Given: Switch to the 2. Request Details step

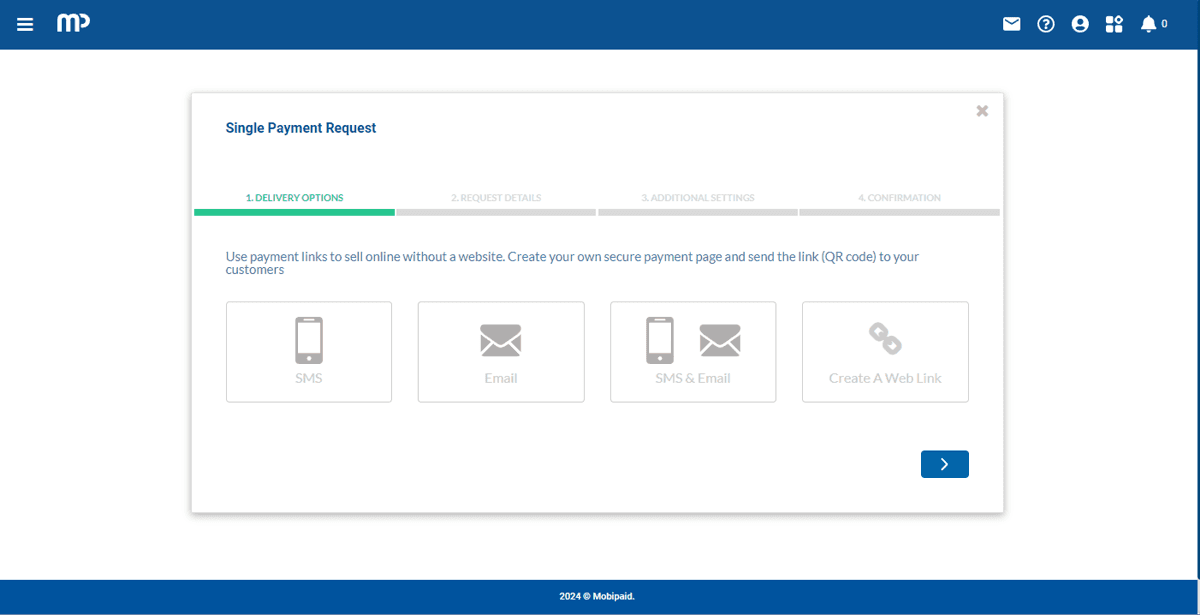Looking at the screenshot, I should click(x=496, y=198).
